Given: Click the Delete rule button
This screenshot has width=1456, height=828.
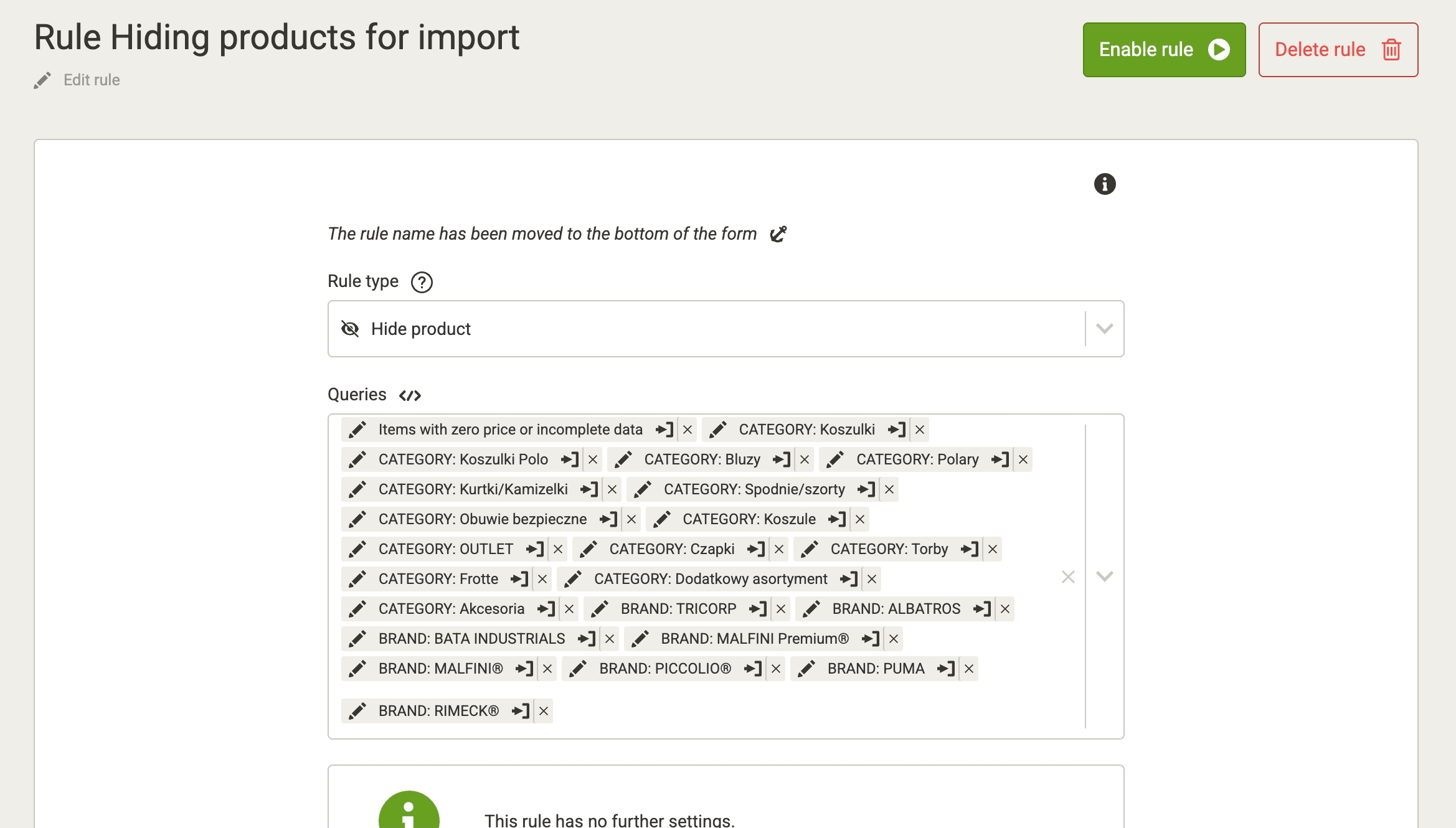Looking at the screenshot, I should tap(1338, 50).
